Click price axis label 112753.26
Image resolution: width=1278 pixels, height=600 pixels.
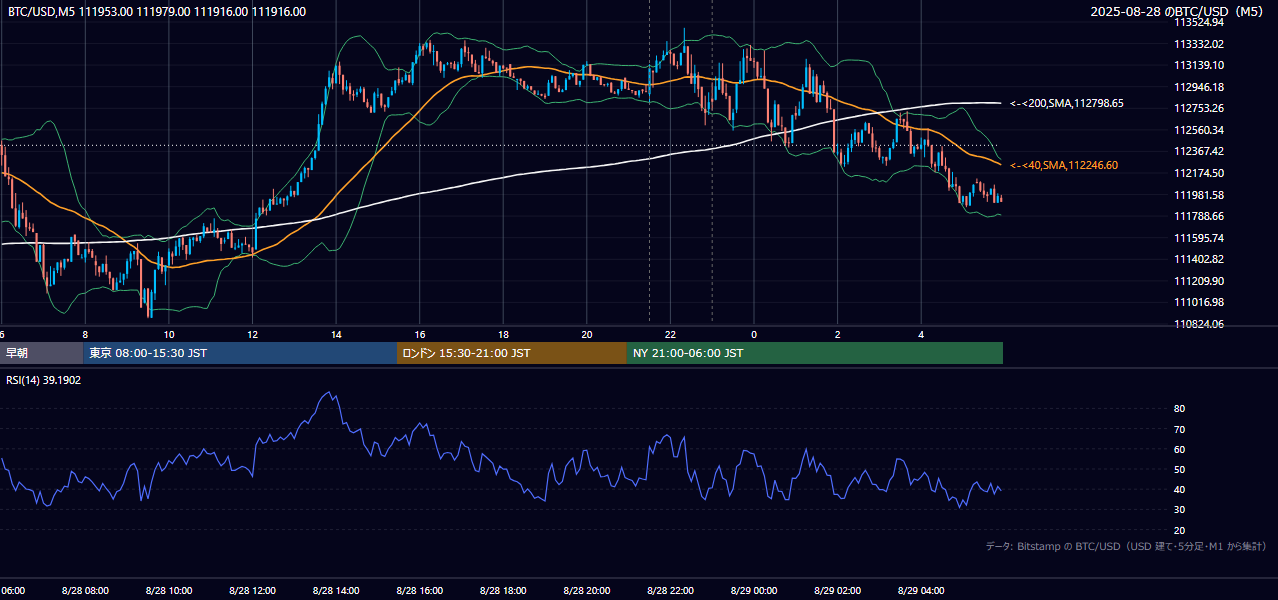tap(1200, 108)
